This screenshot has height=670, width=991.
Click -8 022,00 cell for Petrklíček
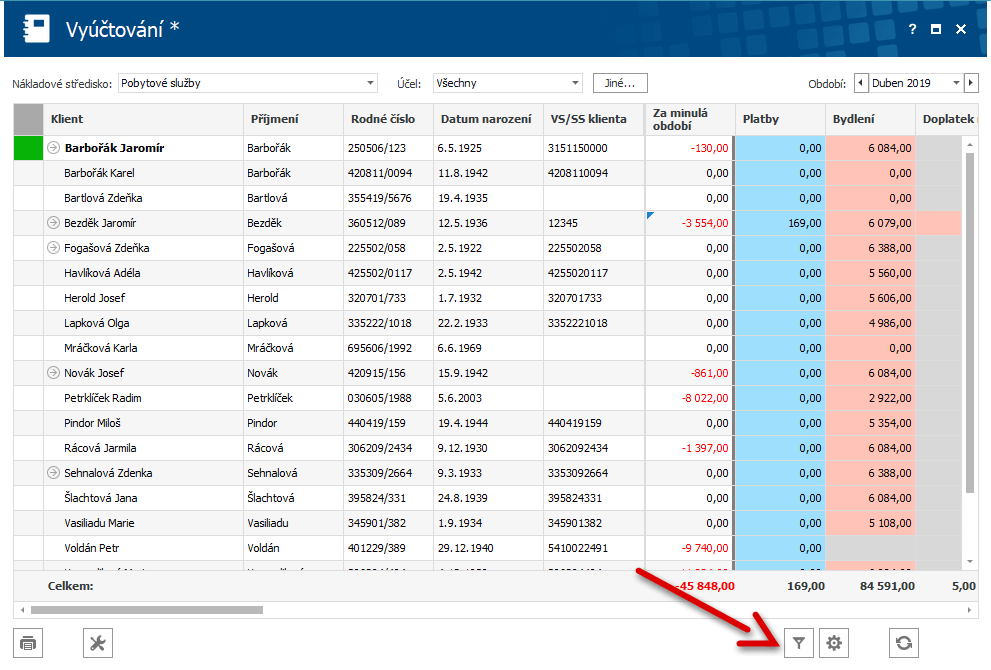click(690, 398)
